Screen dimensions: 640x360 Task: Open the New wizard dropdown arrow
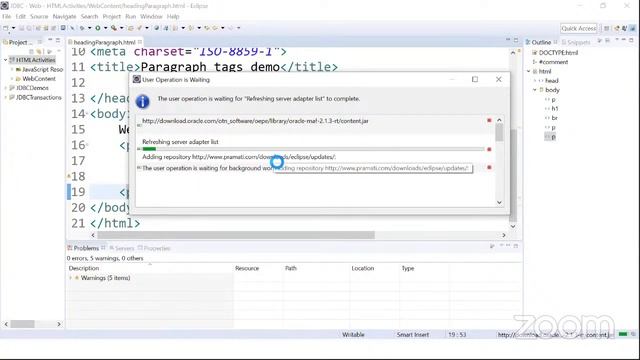click(x=13, y=28)
